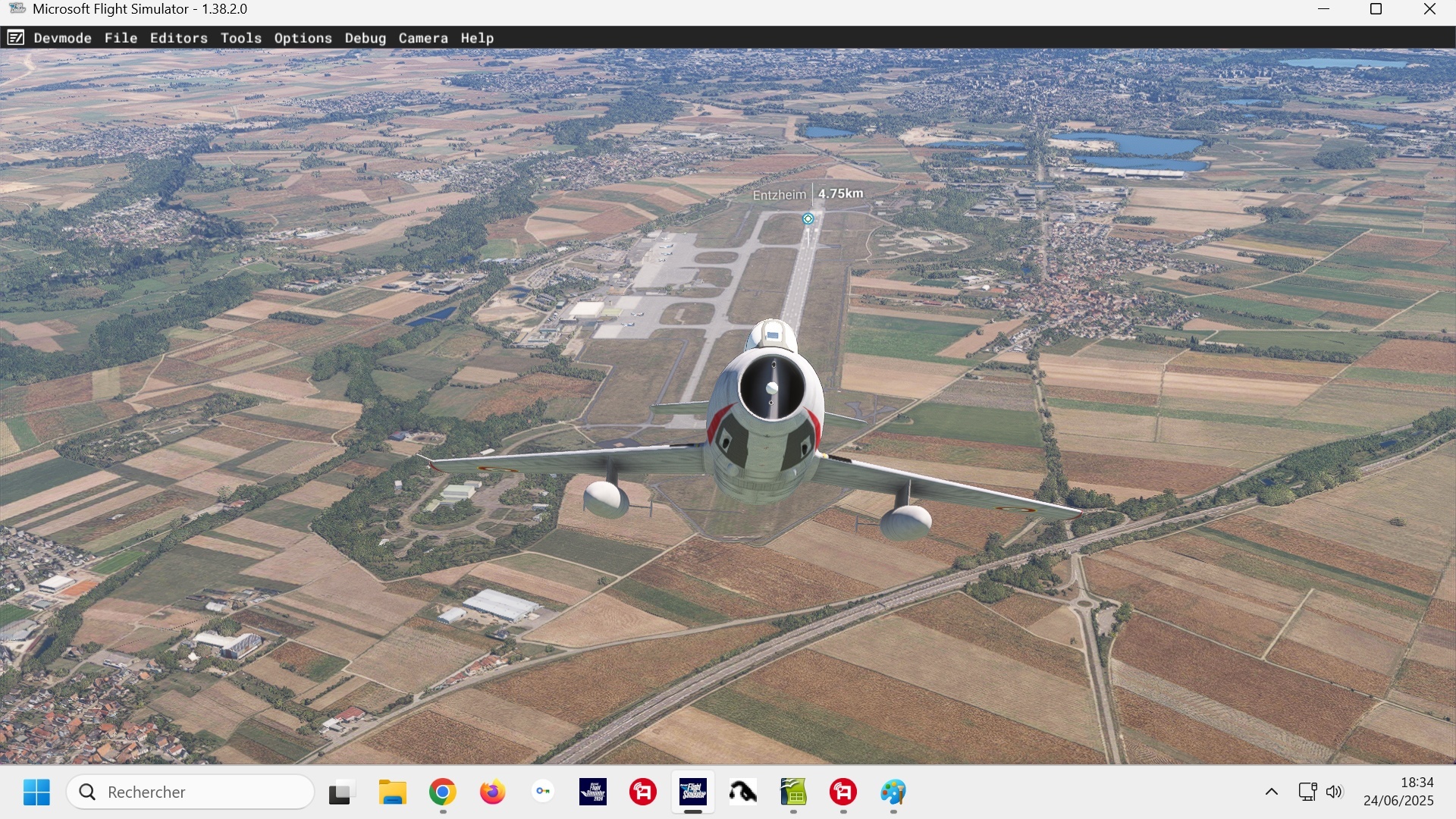The height and width of the screenshot is (819, 1456).
Task: Open File Explorer from the taskbar
Action: pyautogui.click(x=392, y=792)
